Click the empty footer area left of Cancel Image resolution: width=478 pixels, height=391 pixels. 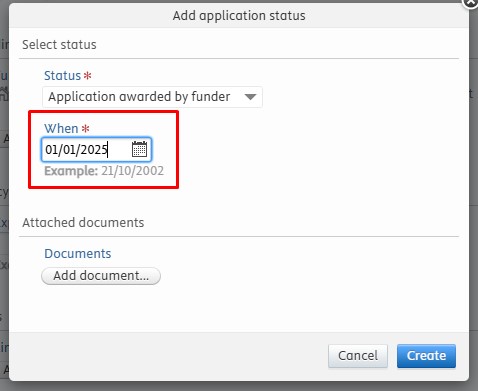click(168, 356)
